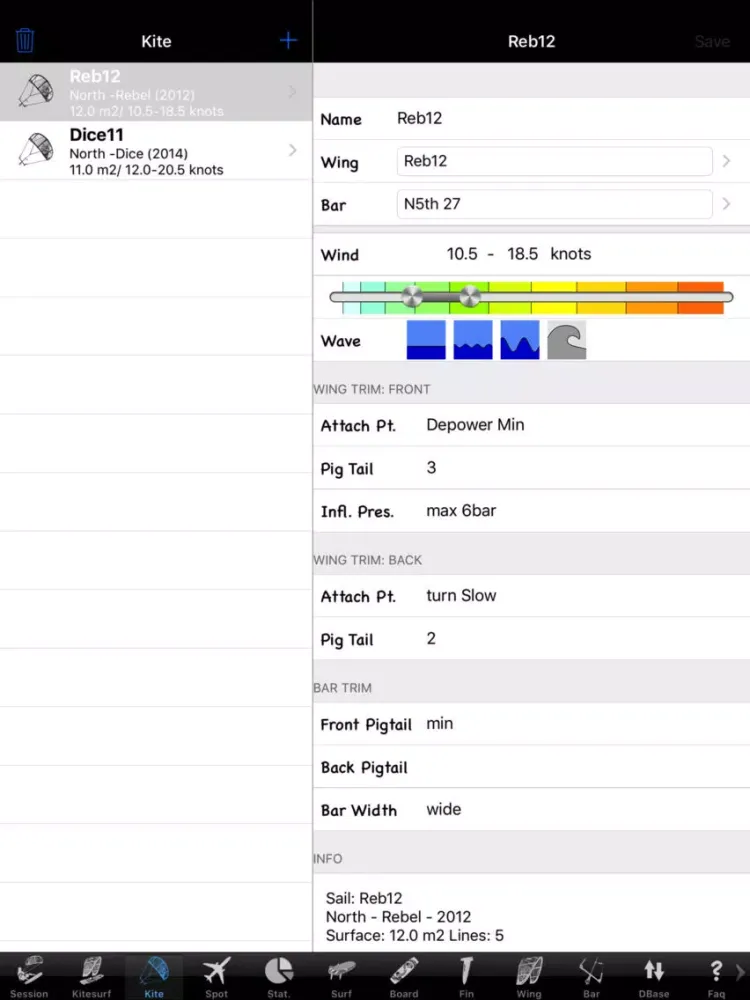Expand the Bar selection chevron

[x=726, y=204]
